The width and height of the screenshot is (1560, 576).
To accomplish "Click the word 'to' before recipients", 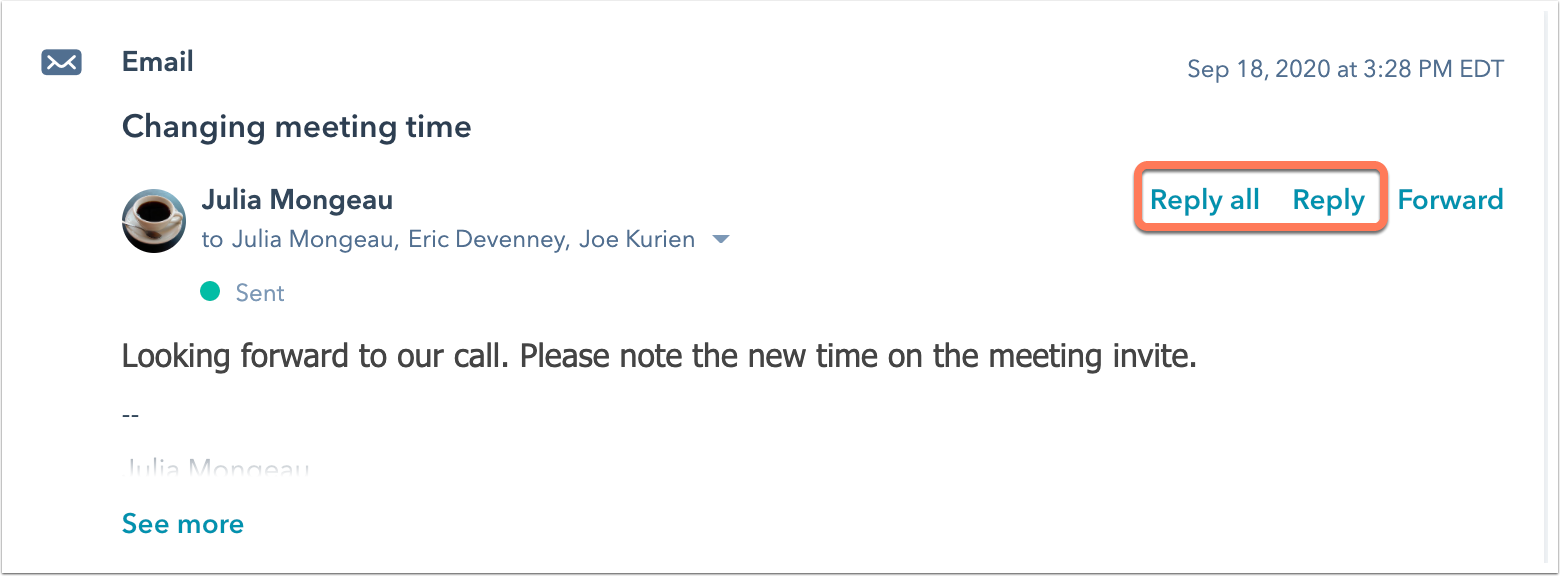I will [212, 241].
